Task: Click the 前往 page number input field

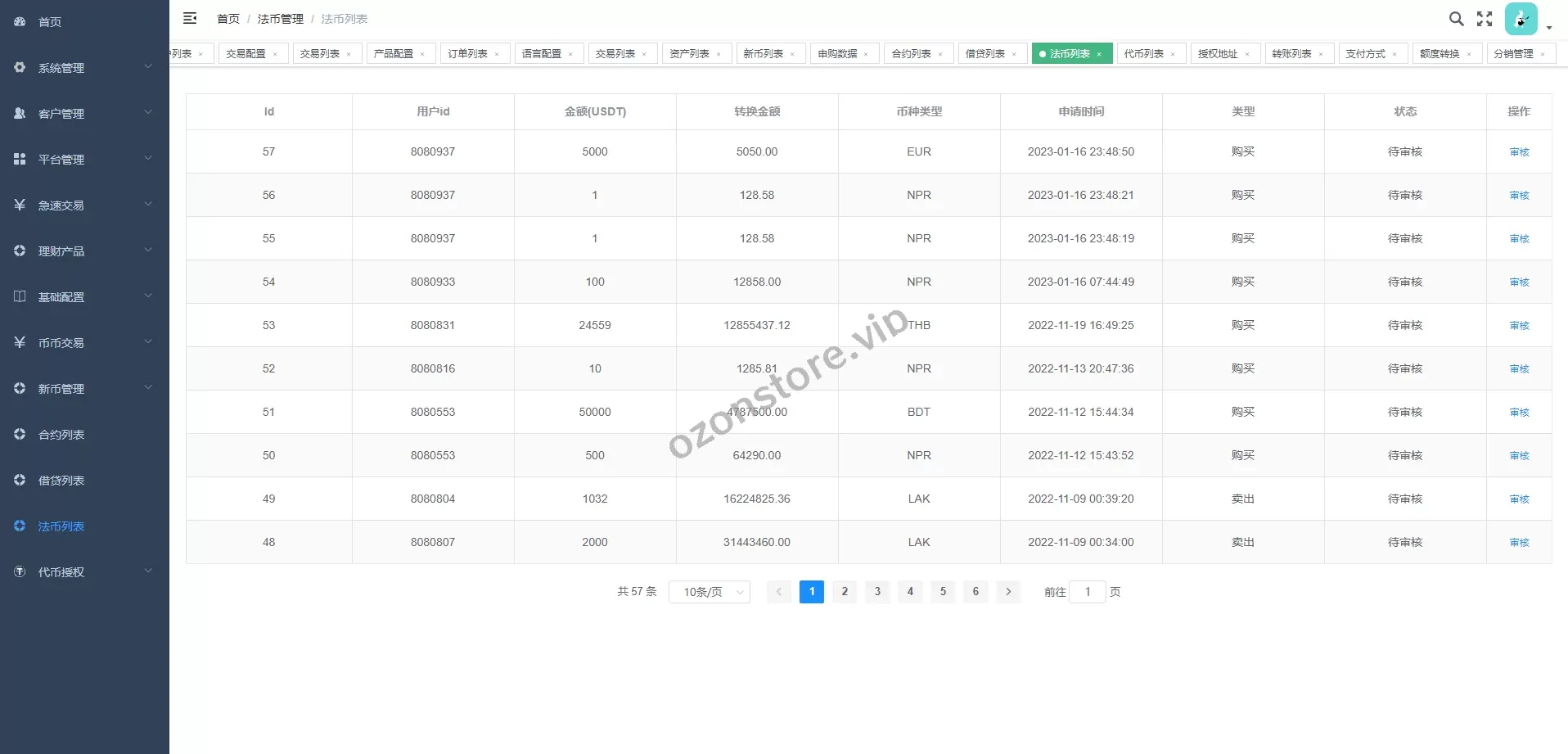Action: coord(1088,592)
